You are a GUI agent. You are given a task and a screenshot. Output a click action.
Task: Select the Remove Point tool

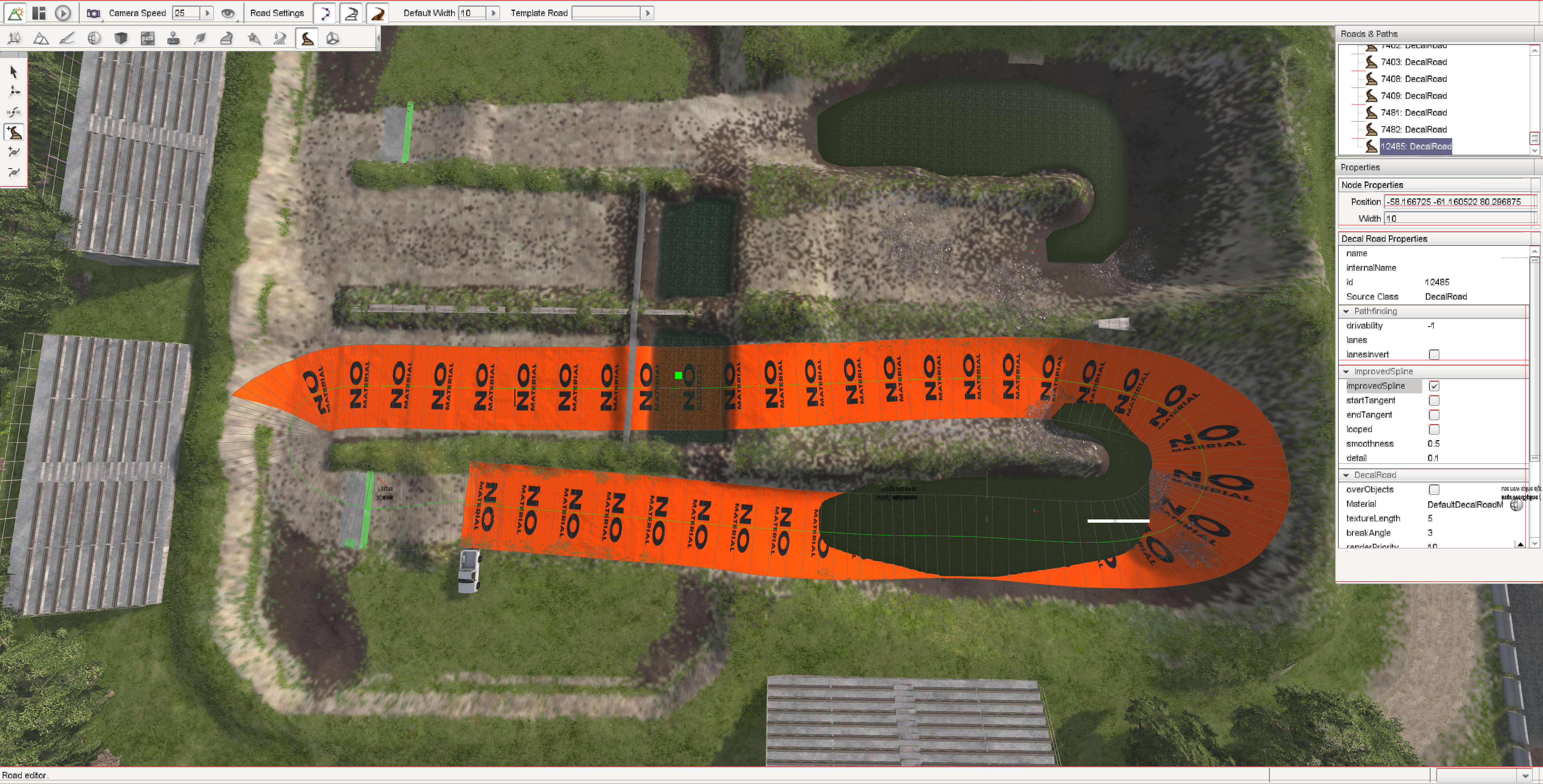pos(14,172)
